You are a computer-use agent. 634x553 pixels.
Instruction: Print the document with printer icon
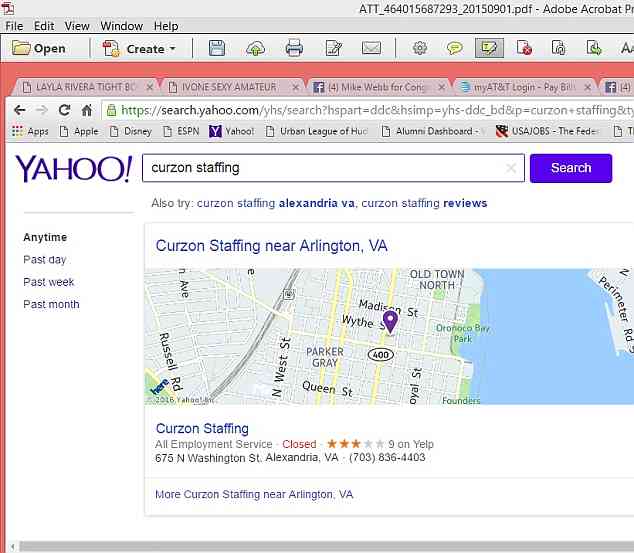[294, 48]
